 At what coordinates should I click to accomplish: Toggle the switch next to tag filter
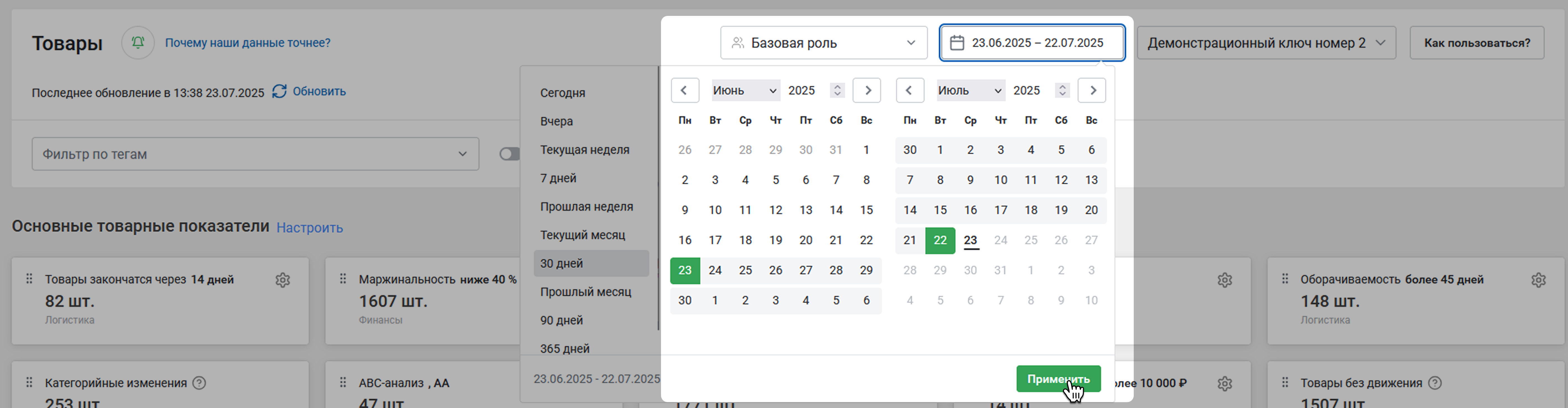tap(510, 154)
